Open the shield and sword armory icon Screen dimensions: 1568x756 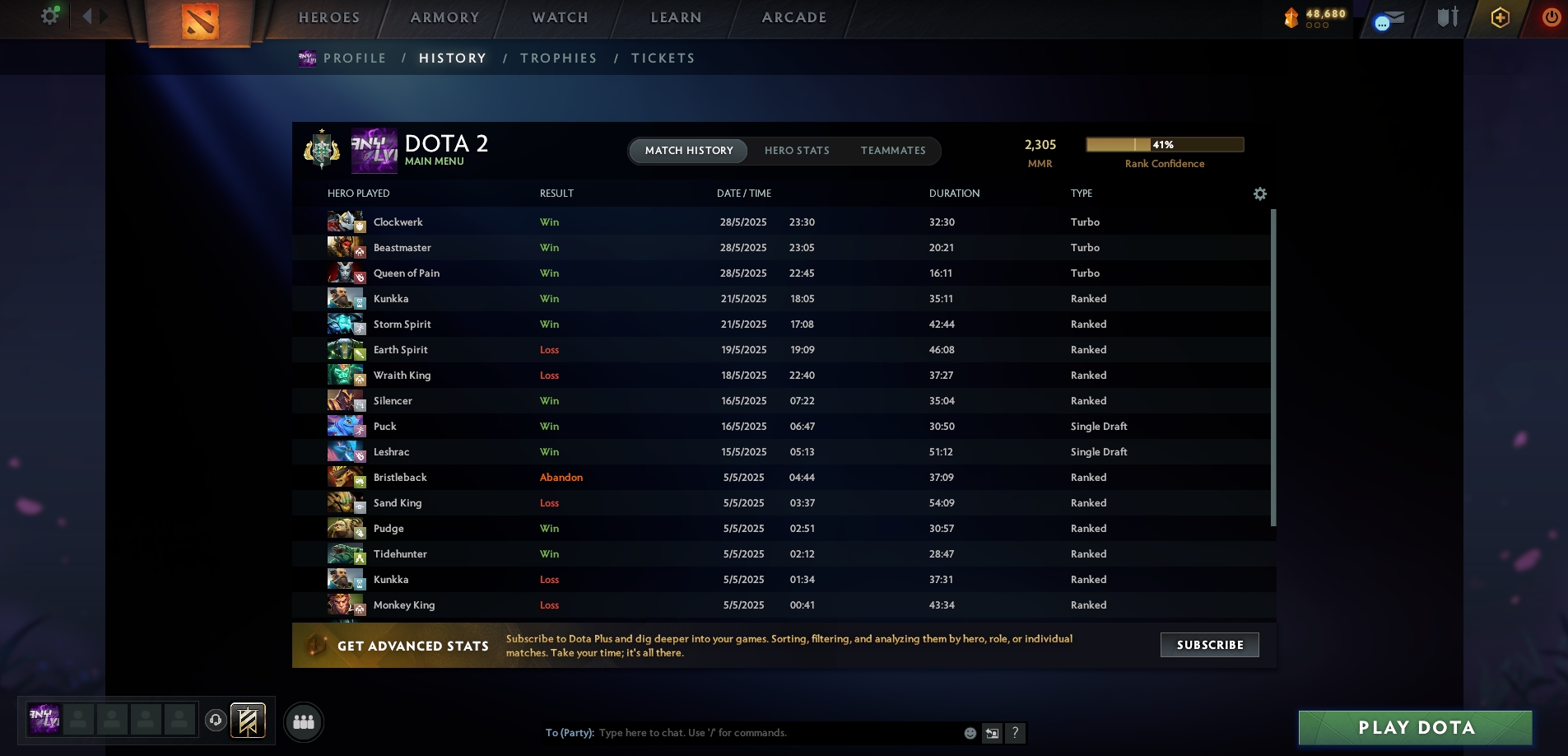coord(1448,17)
